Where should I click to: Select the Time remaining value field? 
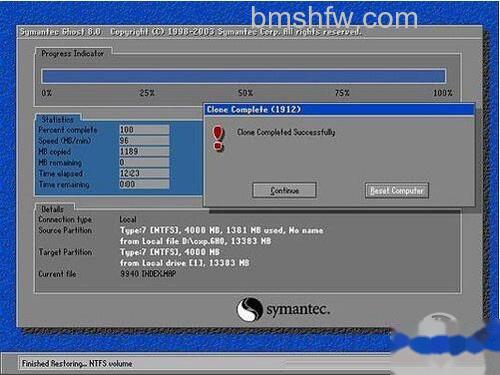144,184
